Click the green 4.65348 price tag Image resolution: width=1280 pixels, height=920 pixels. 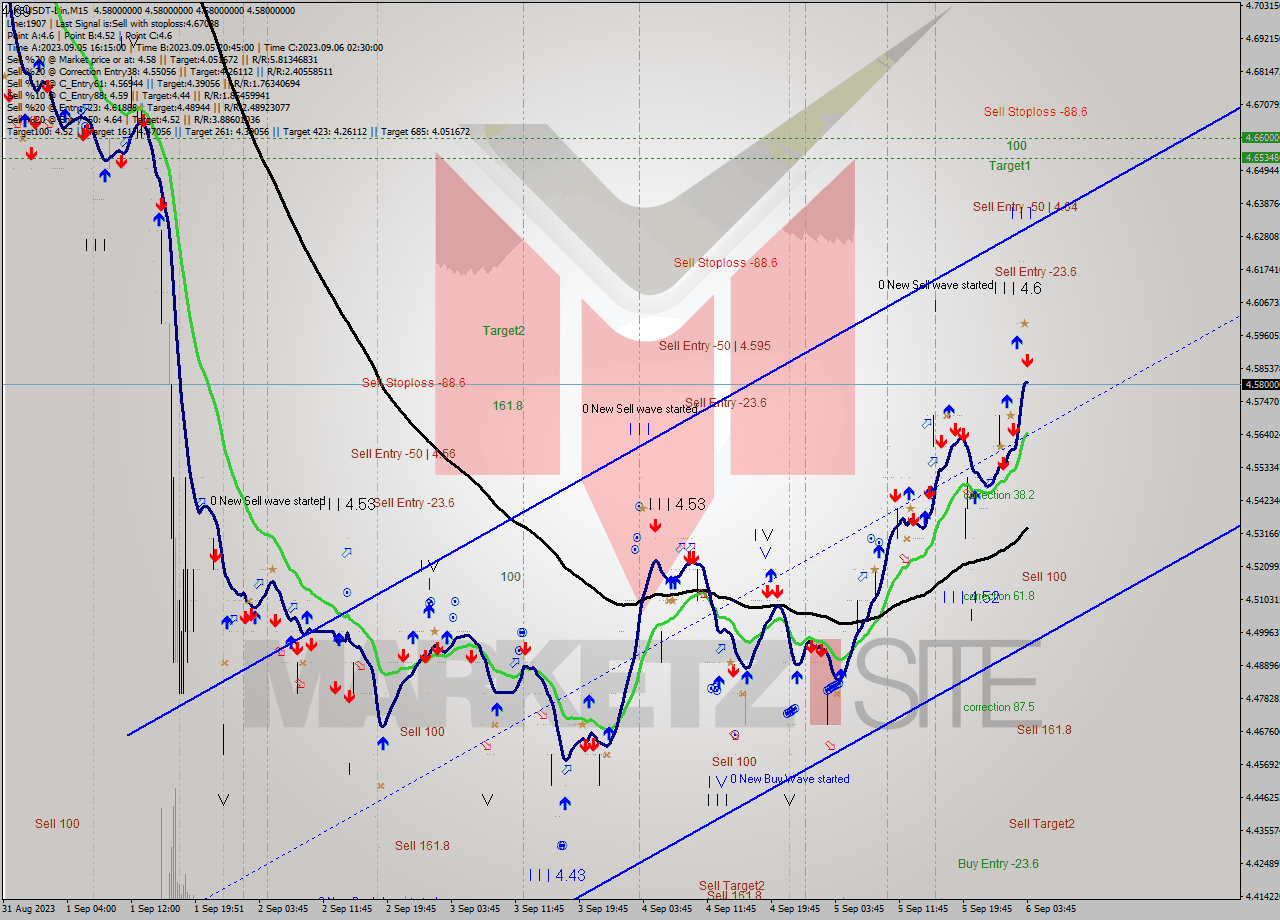[1261, 157]
